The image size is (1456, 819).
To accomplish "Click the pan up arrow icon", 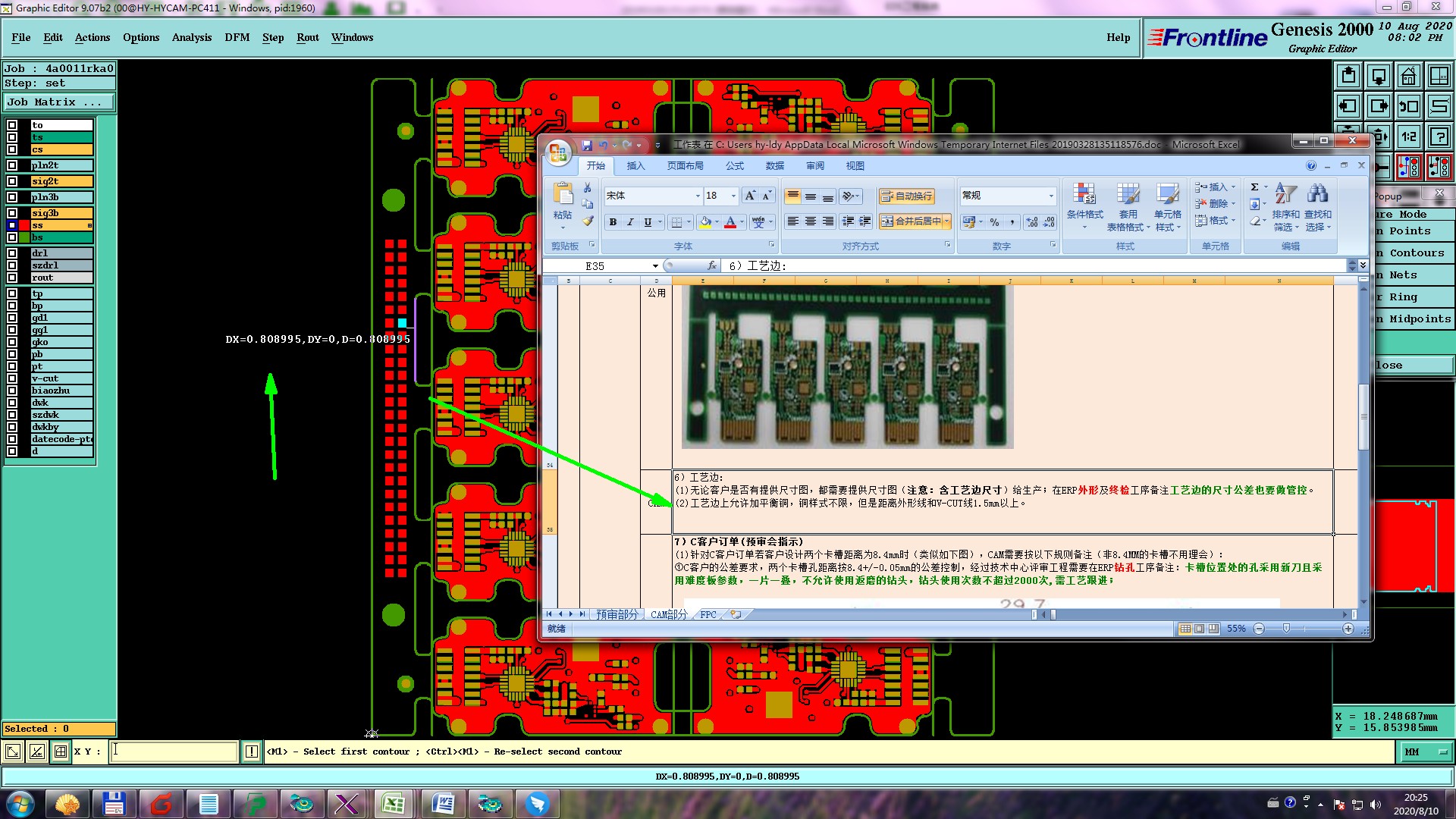I will click(1348, 76).
